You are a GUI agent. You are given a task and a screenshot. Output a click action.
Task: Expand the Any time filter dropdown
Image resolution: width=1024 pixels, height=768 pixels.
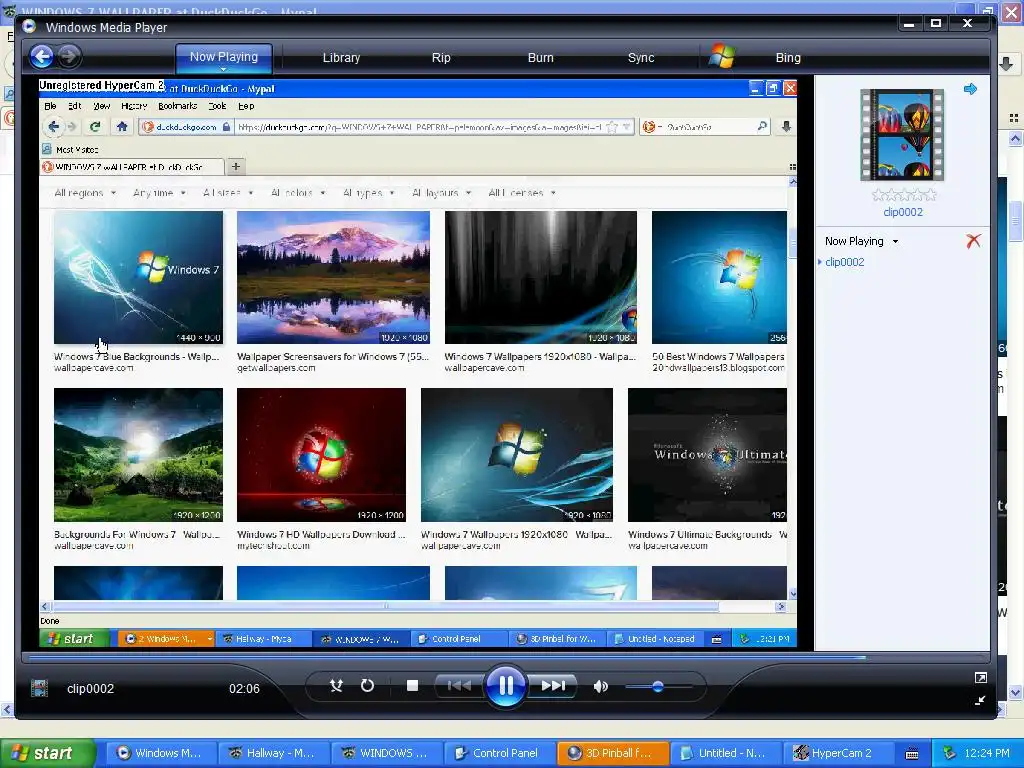coord(159,193)
